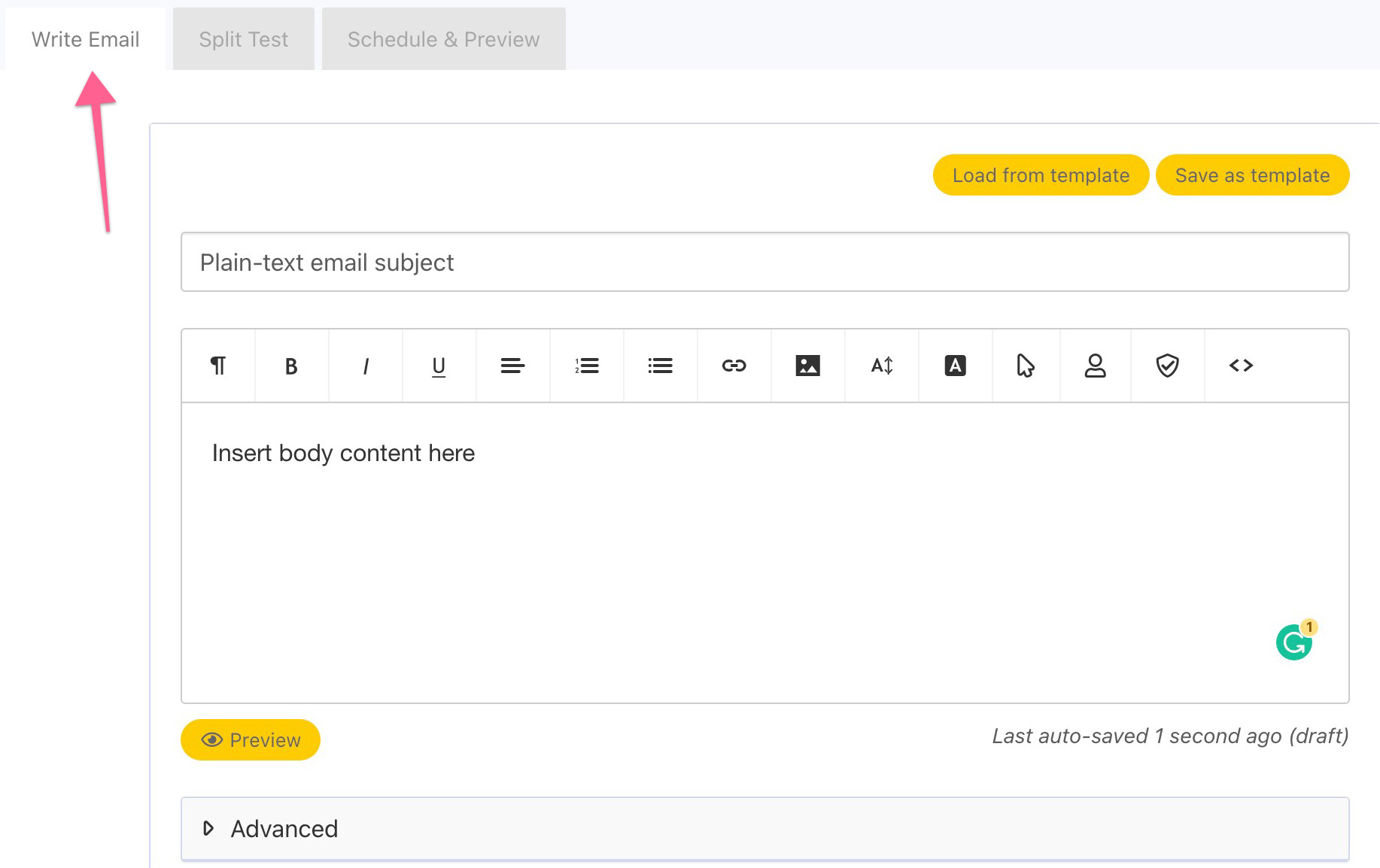Insert a hyperlink
Image resolution: width=1380 pixels, height=868 pixels.
tap(734, 366)
